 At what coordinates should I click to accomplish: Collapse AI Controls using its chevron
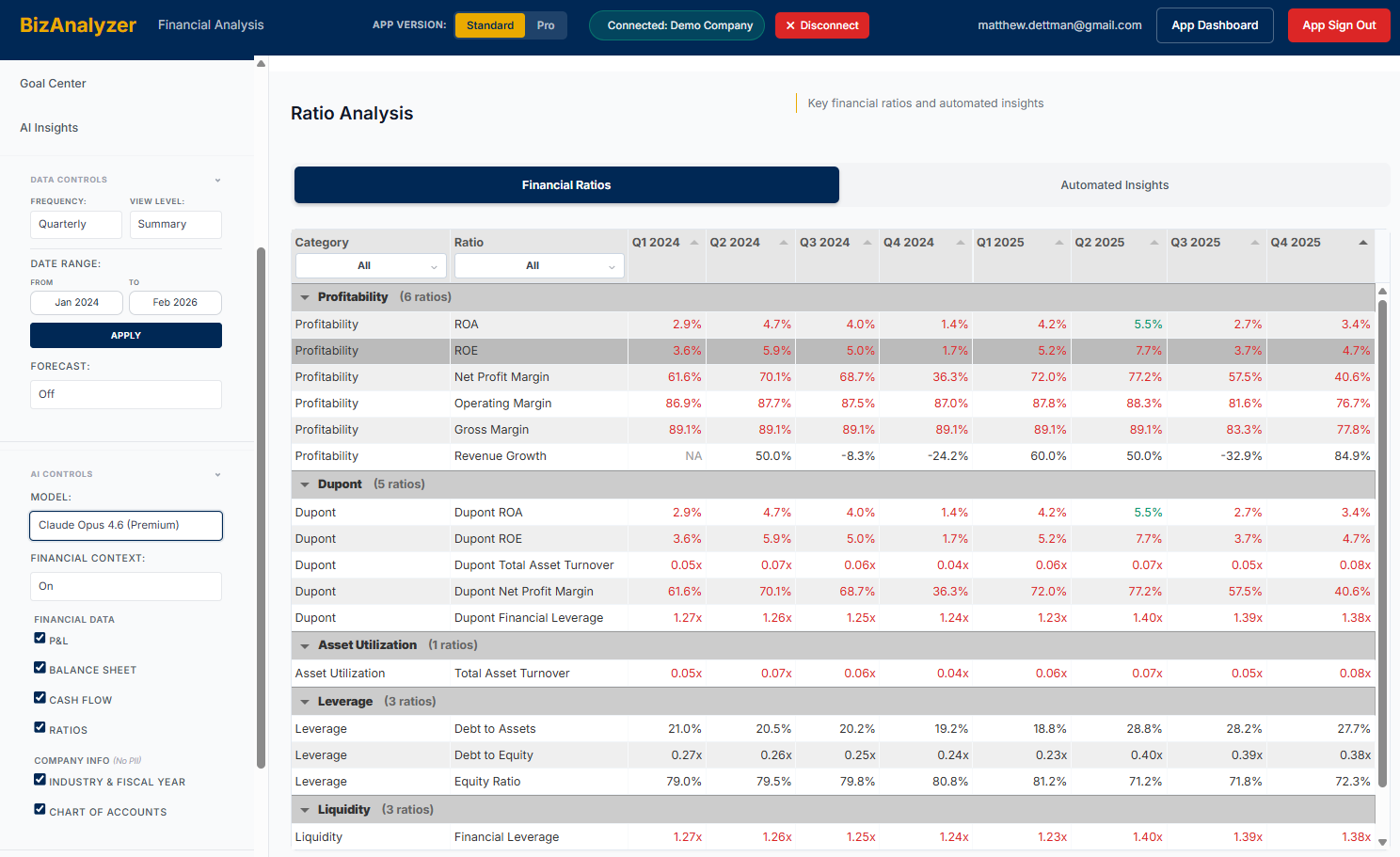(x=218, y=474)
